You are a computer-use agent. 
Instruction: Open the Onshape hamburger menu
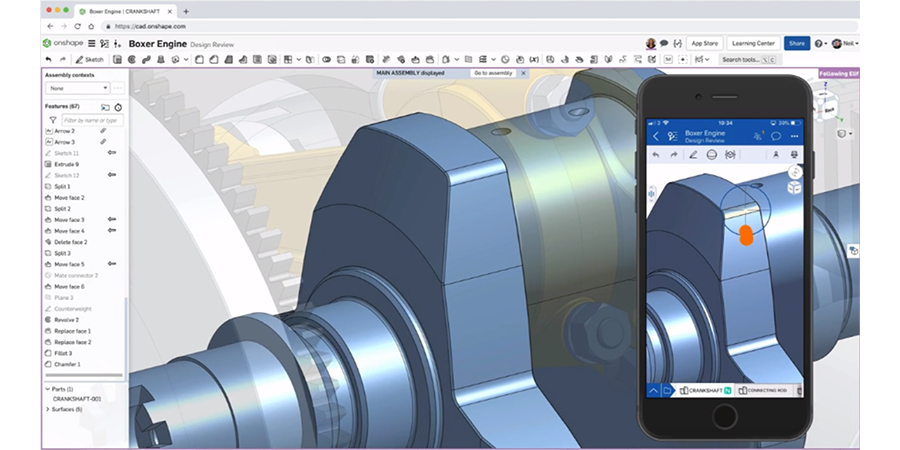92,44
